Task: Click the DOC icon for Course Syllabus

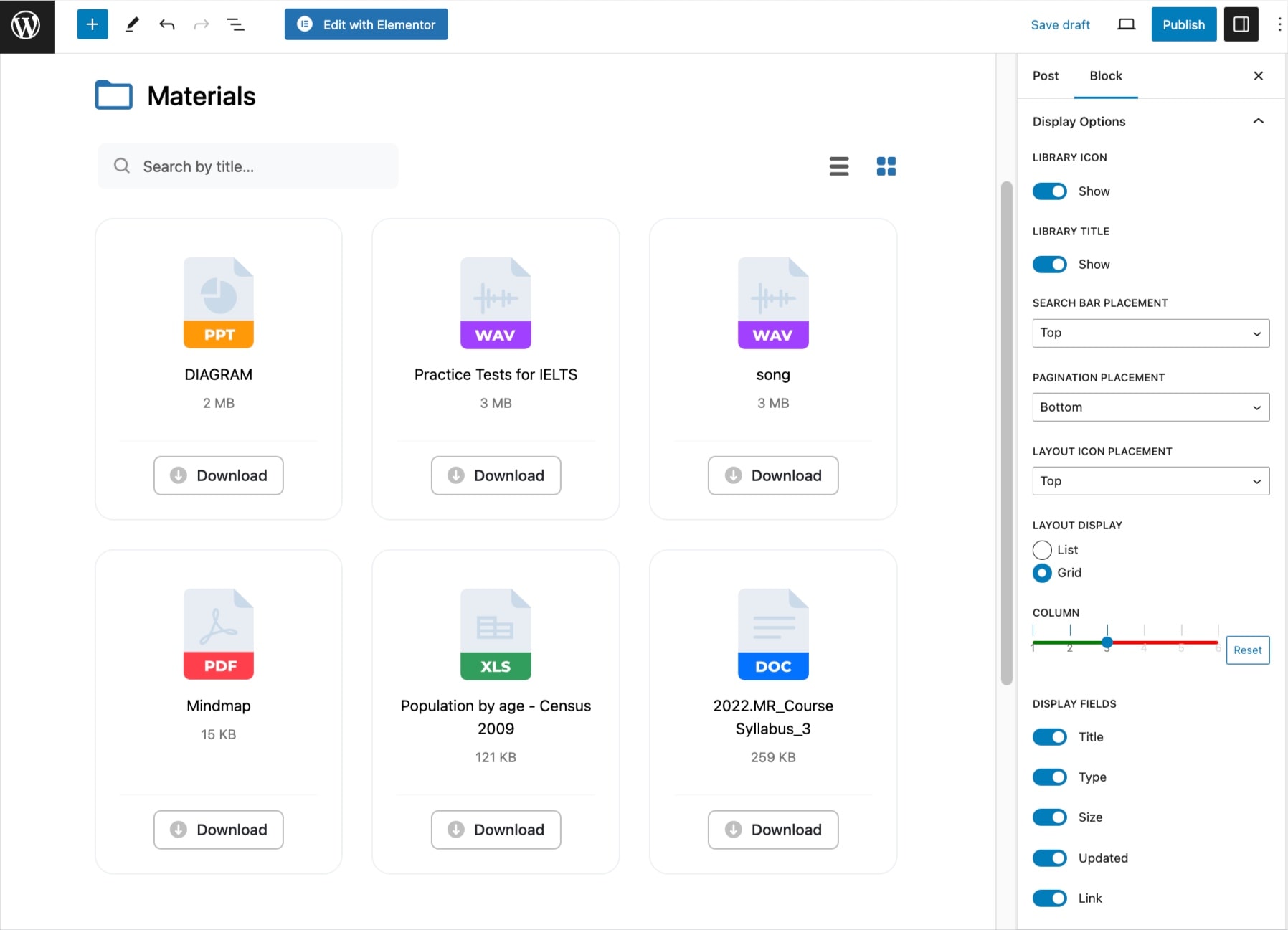Action: [x=773, y=634]
